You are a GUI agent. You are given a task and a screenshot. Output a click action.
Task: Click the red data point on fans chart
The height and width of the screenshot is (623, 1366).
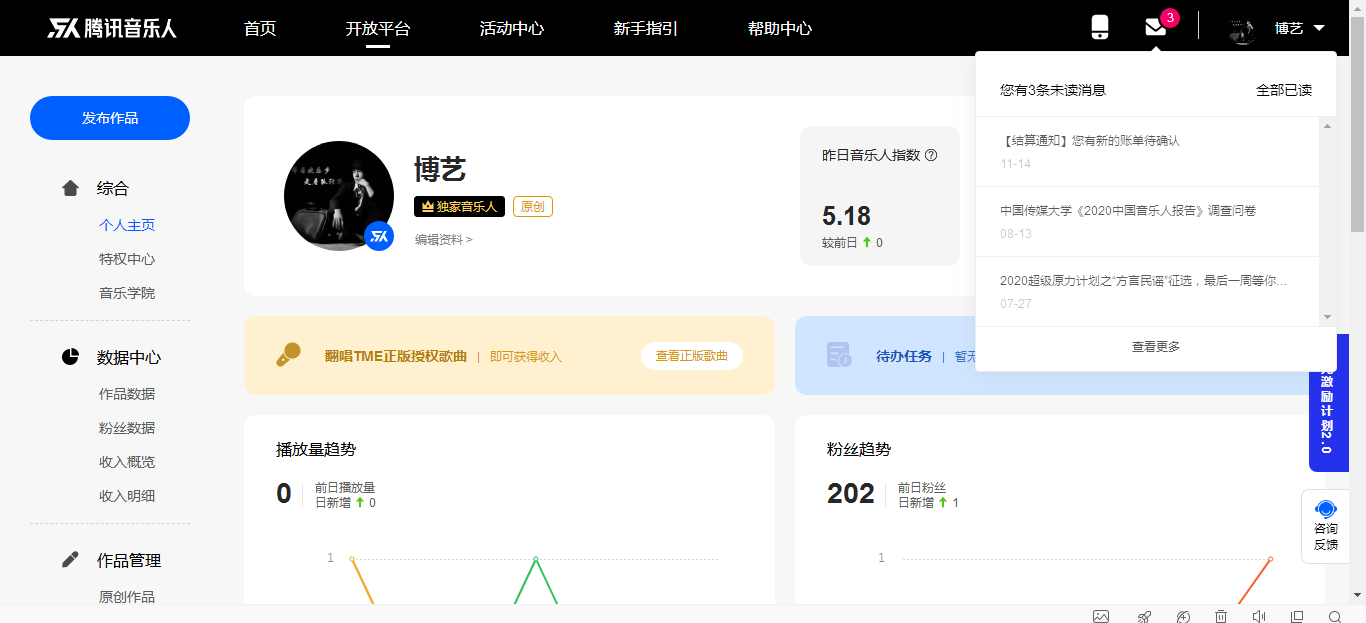[1270, 559]
